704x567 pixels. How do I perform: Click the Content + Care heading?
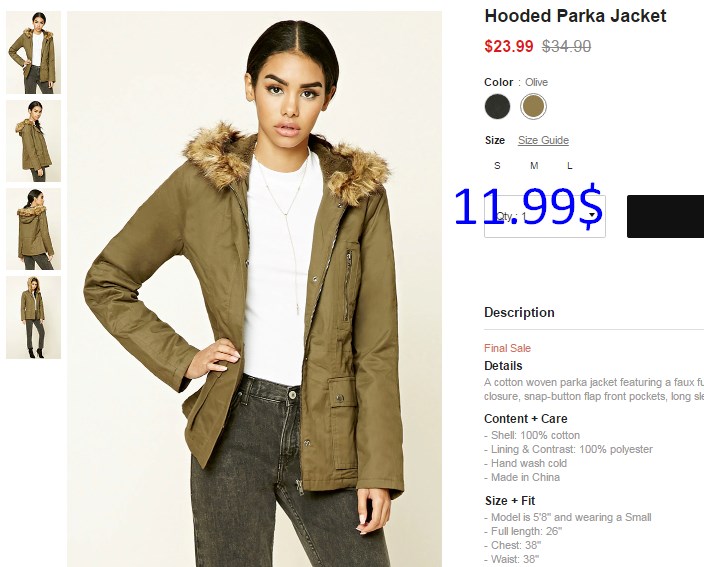click(x=526, y=419)
